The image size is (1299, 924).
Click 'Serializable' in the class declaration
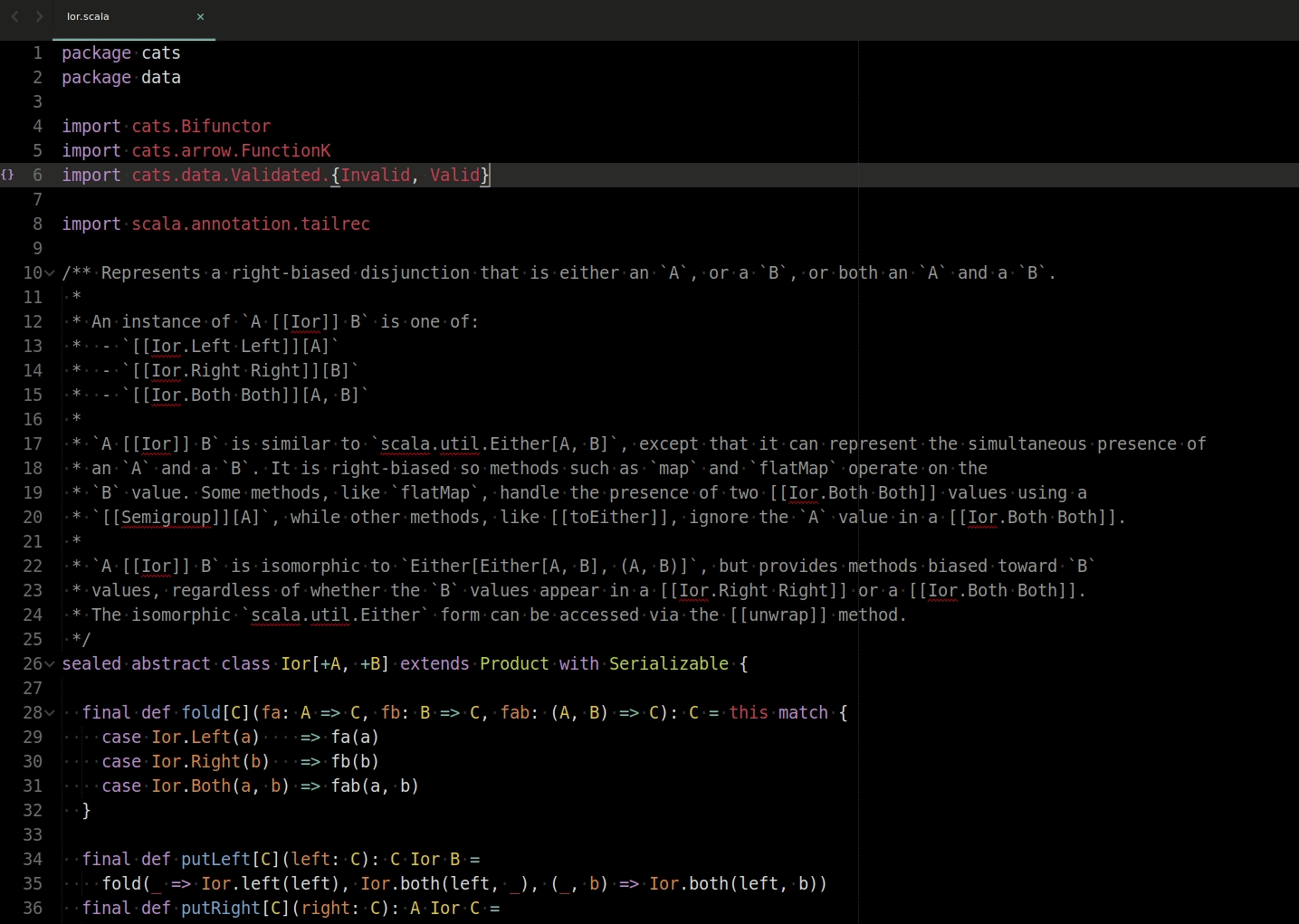tap(669, 663)
